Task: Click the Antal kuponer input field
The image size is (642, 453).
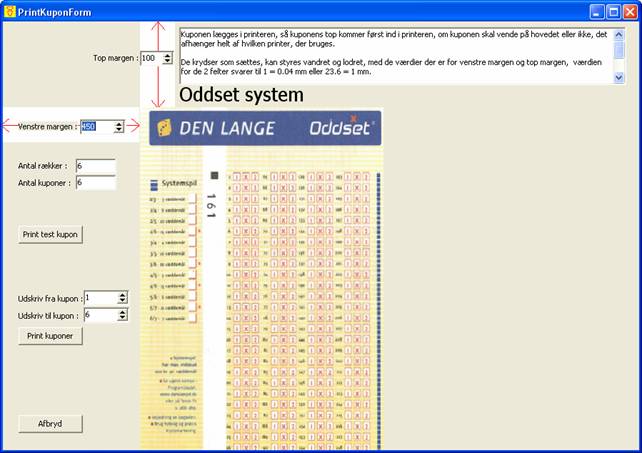Action: click(96, 183)
